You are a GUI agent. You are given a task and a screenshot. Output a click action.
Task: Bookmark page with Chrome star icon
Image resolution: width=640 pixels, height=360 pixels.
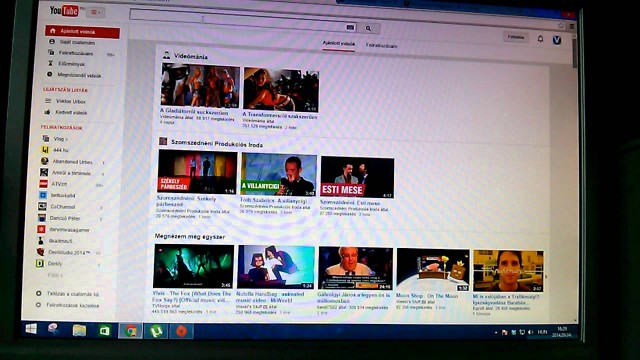[x=561, y=25]
